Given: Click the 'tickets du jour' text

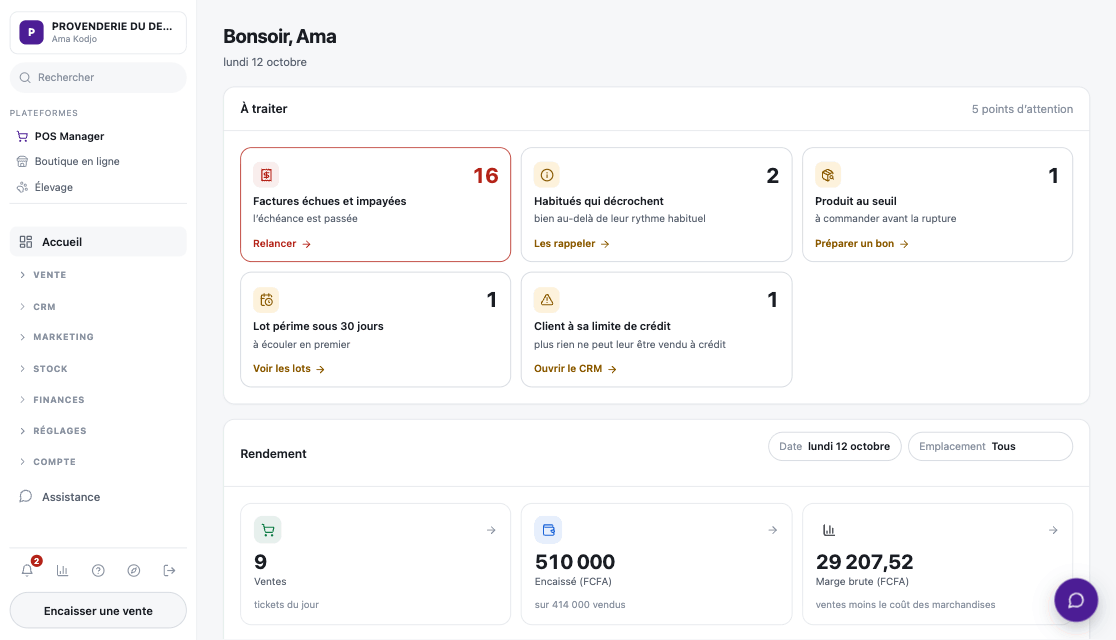Looking at the screenshot, I should (x=286, y=604).
